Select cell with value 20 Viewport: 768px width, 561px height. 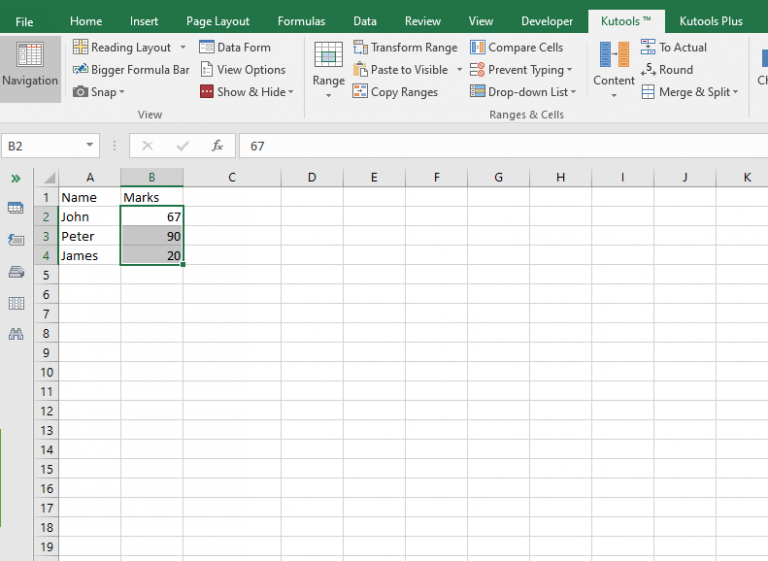[152, 256]
